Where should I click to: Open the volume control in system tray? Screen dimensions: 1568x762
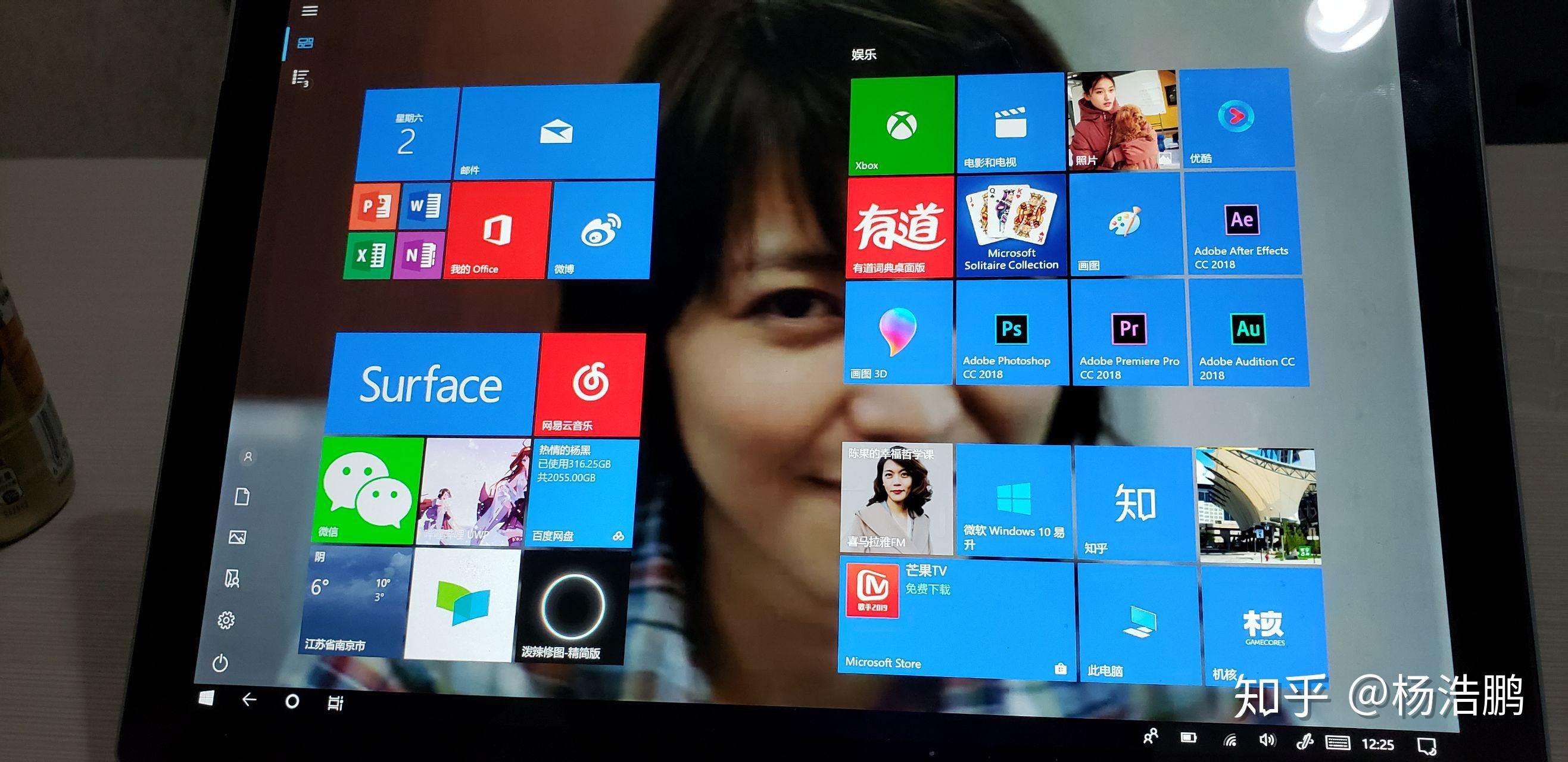[x=1267, y=739]
